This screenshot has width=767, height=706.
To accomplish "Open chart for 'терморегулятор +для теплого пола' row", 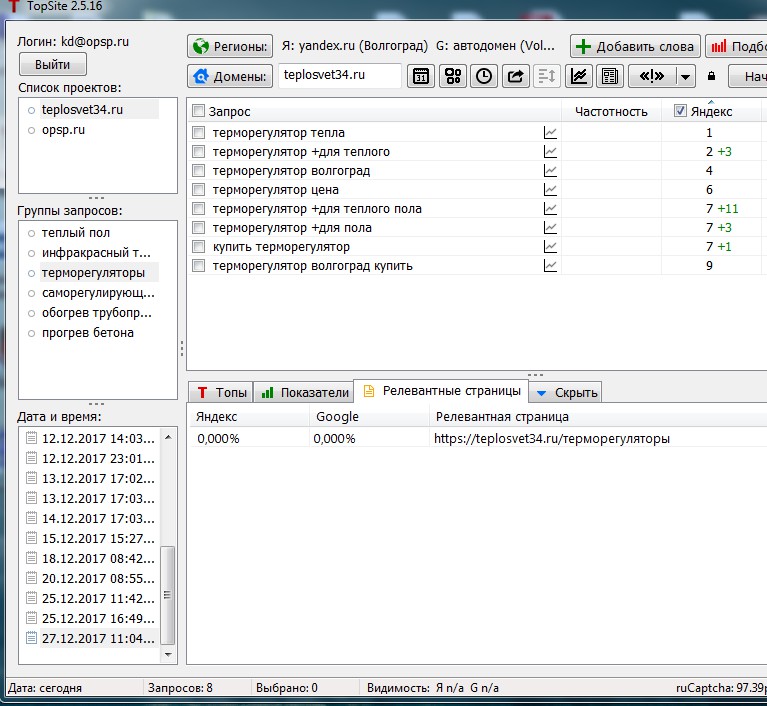I will 550,209.
